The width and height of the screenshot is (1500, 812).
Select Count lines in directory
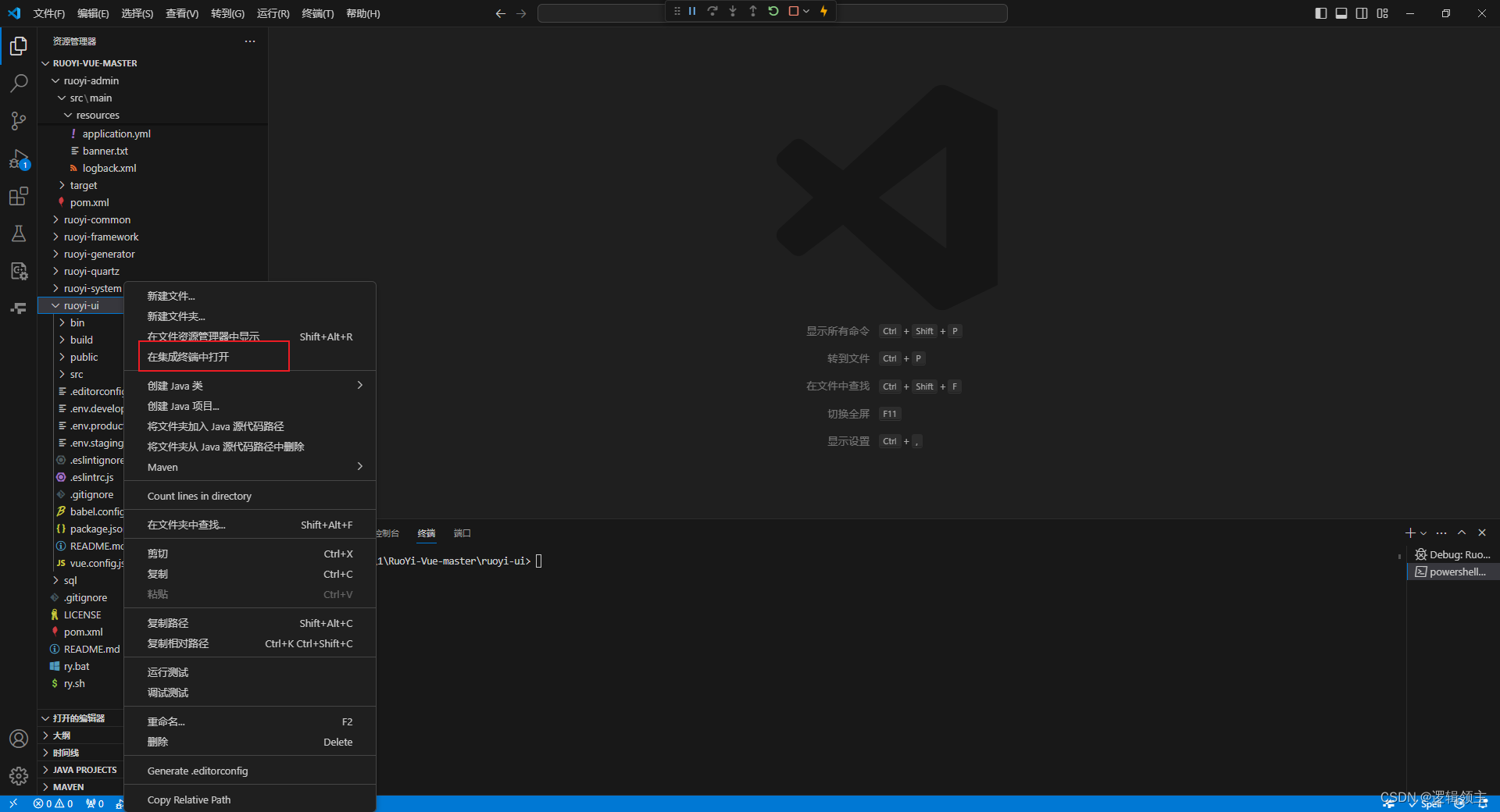point(250,496)
